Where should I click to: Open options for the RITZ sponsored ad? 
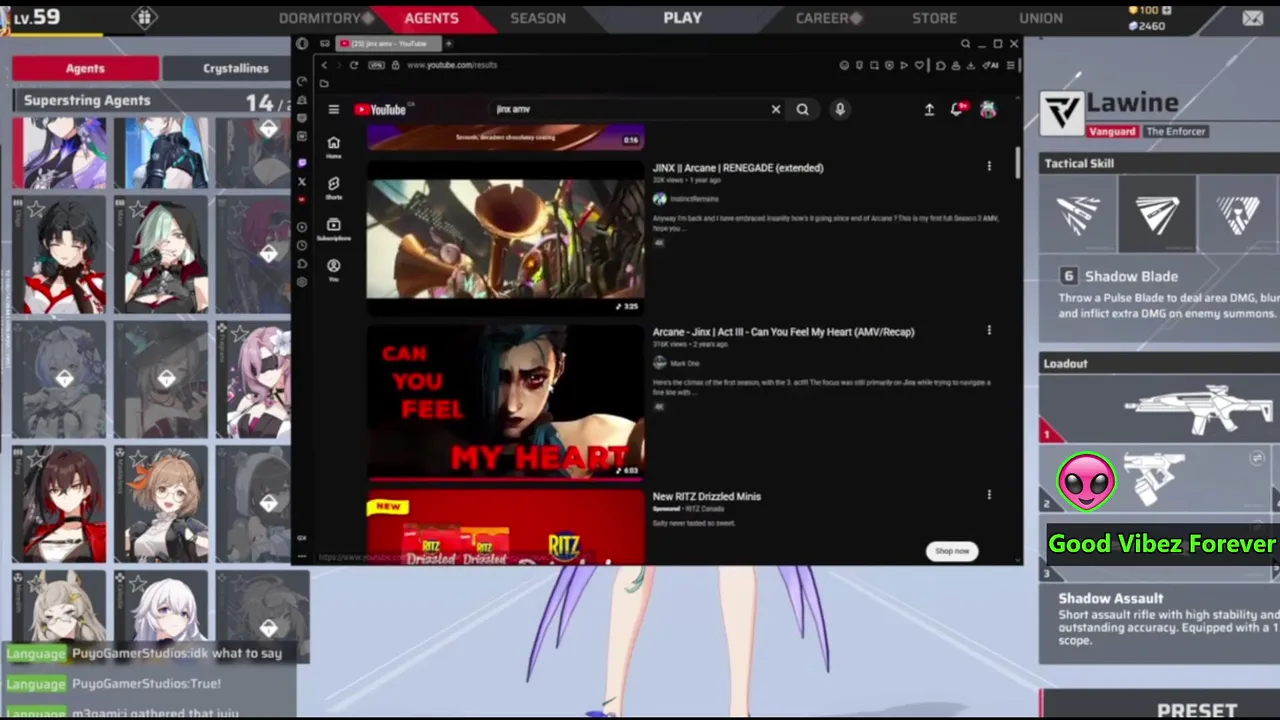click(x=989, y=495)
